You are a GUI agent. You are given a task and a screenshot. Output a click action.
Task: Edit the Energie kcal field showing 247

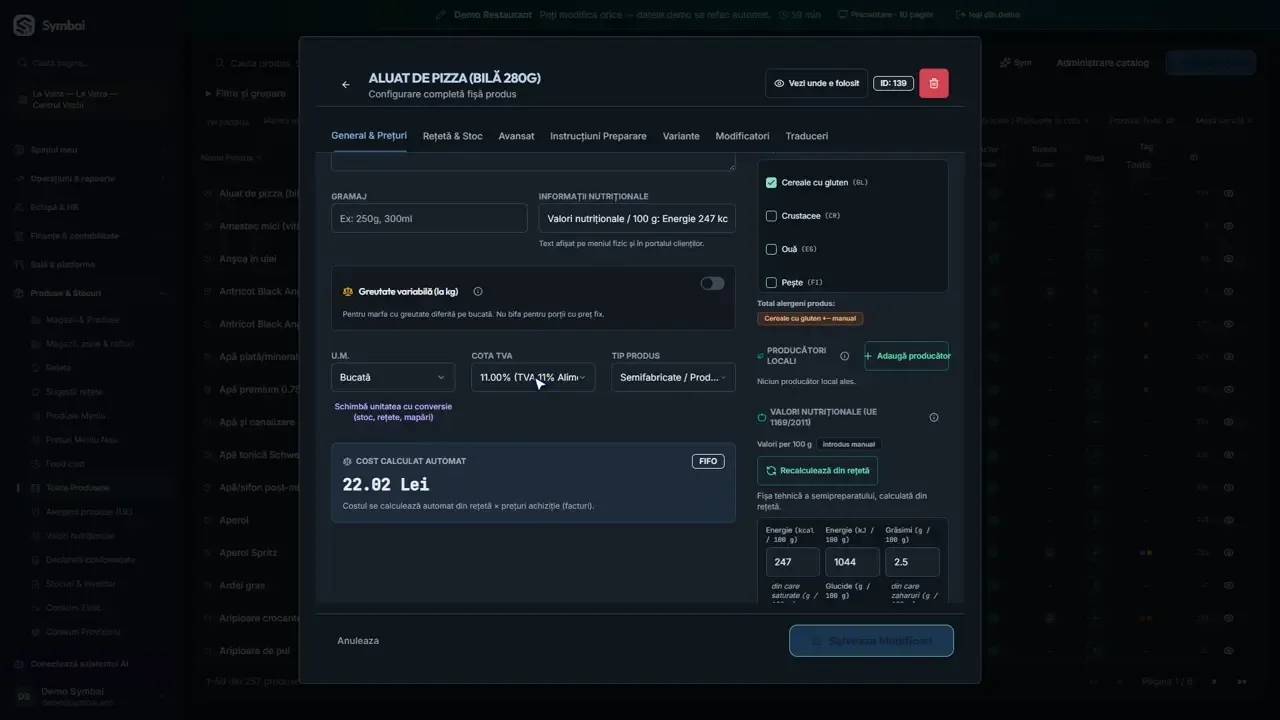click(x=793, y=562)
